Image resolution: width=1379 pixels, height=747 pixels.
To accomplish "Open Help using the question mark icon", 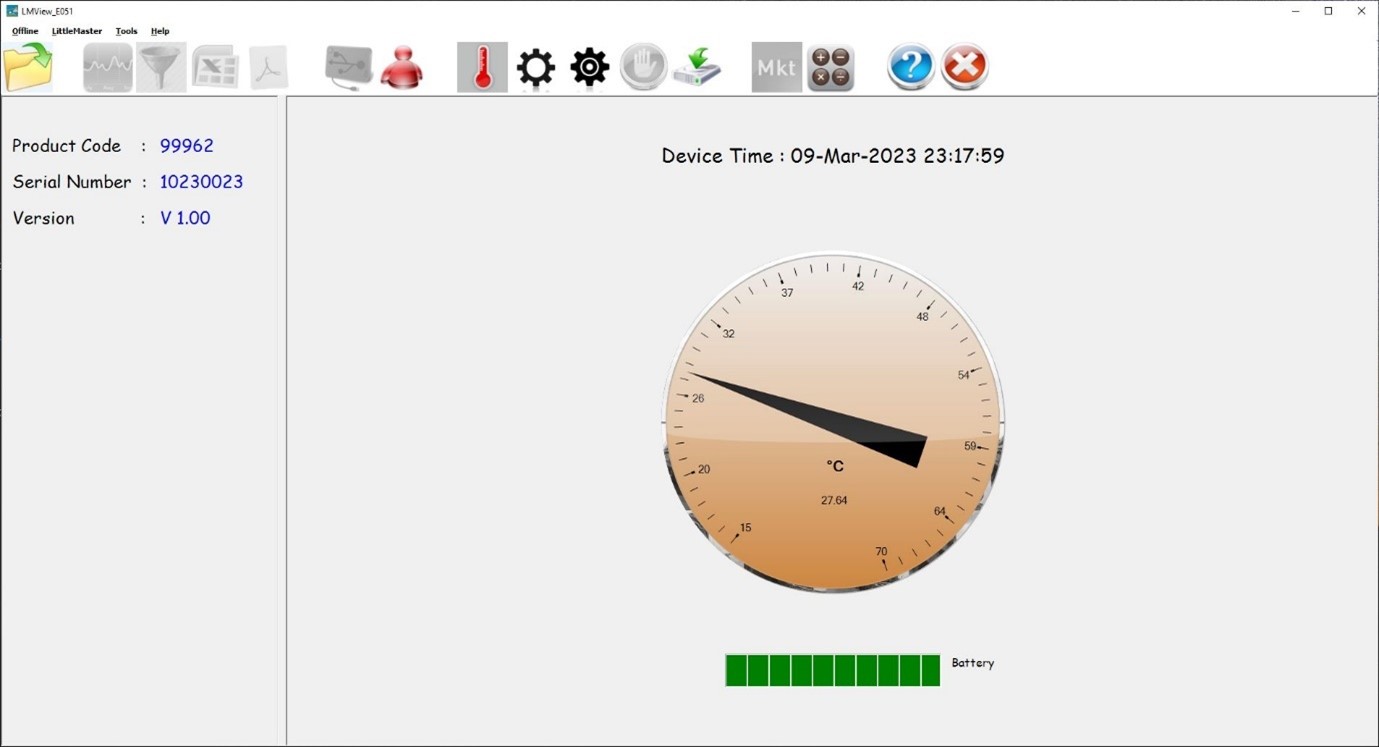I will [909, 66].
